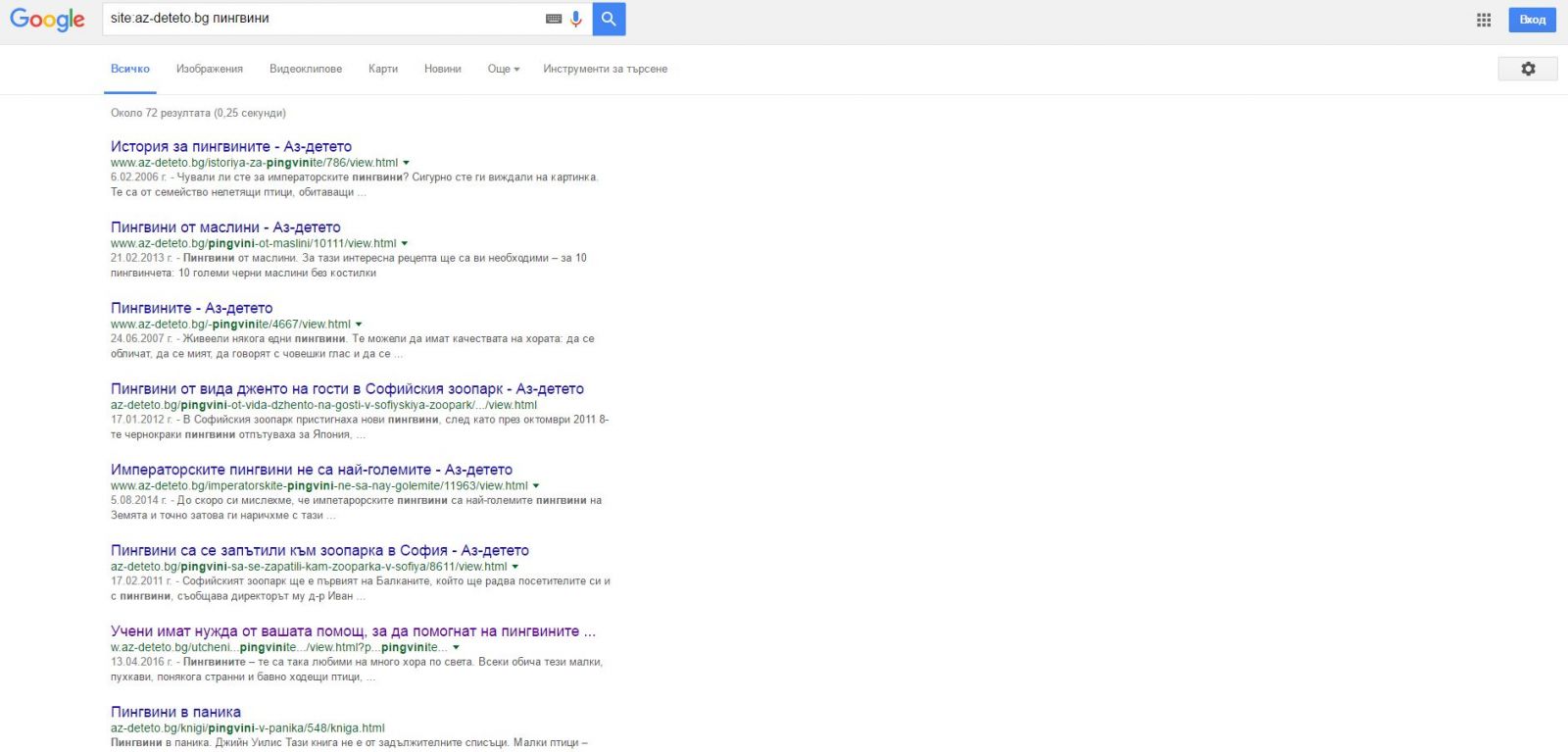Expand arrow next to pingvini-sa-se-zapatili URL
The height and width of the screenshot is (752, 1568).
(x=515, y=567)
